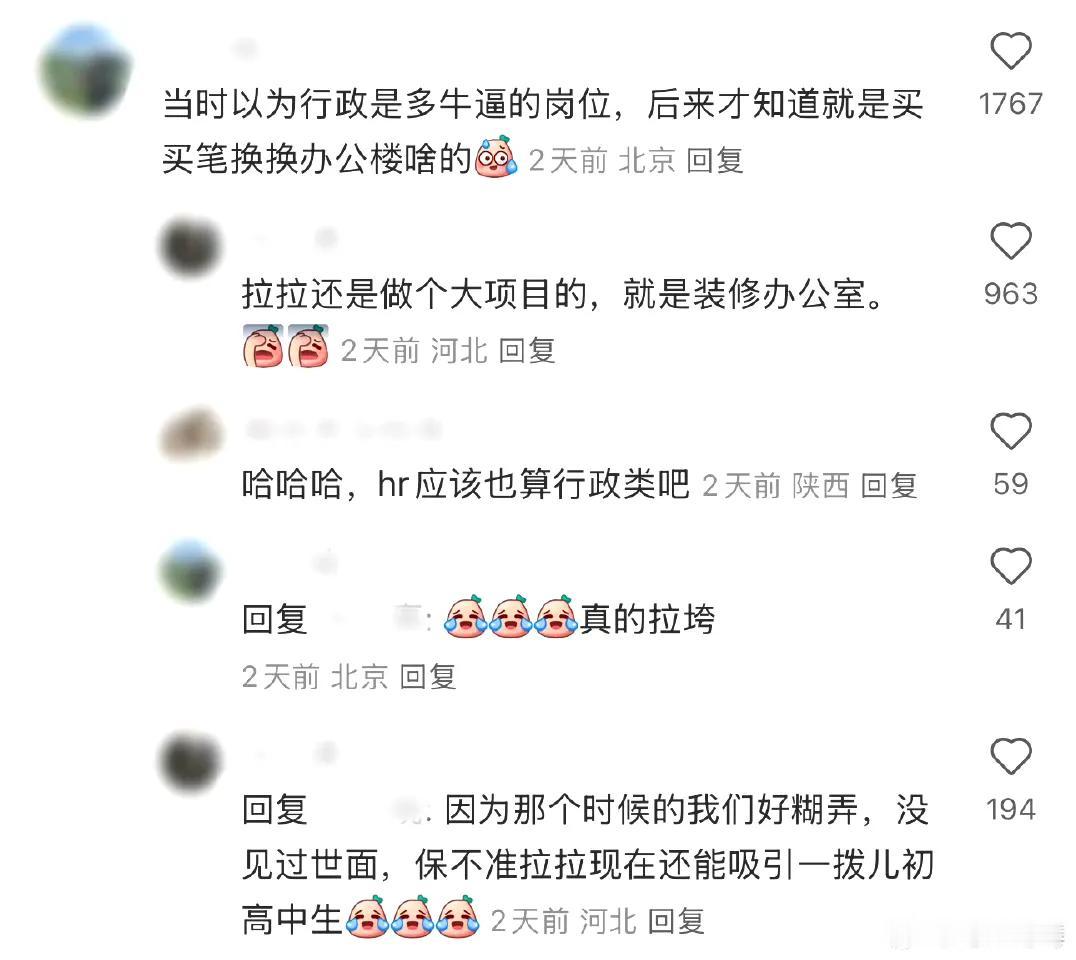
Task: Select the comment text 哈哈哈，hr应该也算行政类吧
Action: tap(465, 484)
